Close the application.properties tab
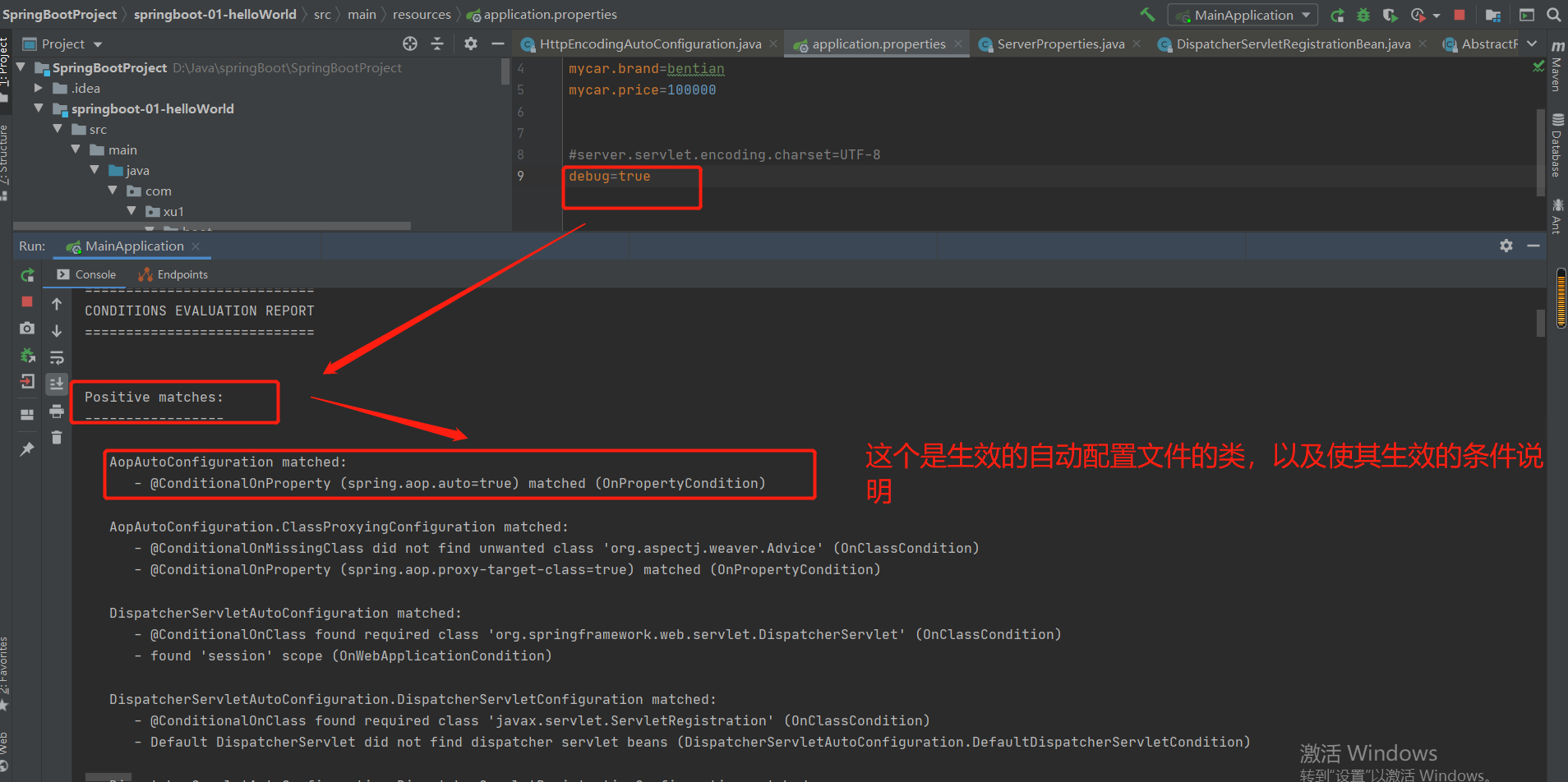Screen dimensions: 1568x782 (958, 44)
